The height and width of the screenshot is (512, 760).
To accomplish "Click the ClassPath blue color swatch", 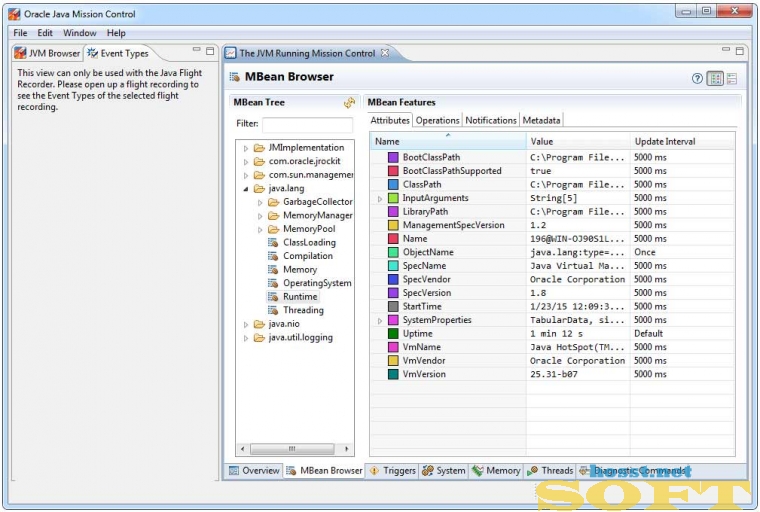I will click(393, 184).
